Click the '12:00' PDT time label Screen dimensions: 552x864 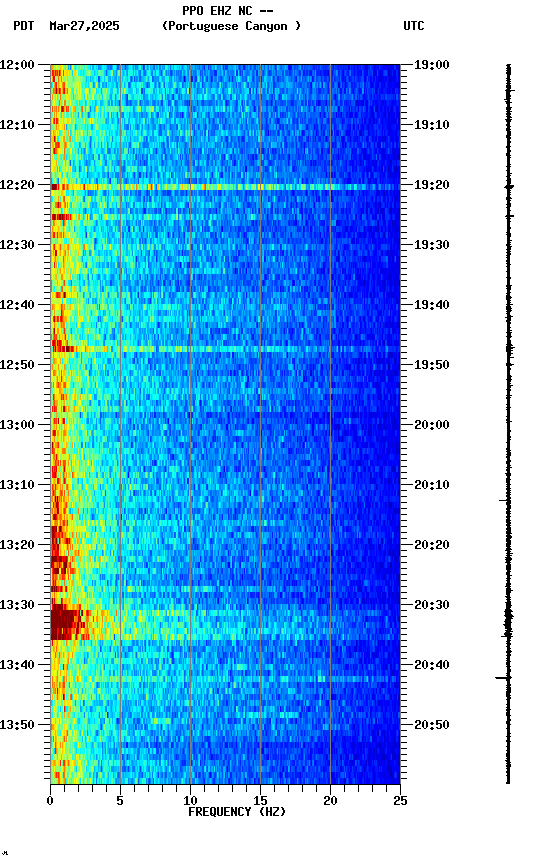pos(17,65)
